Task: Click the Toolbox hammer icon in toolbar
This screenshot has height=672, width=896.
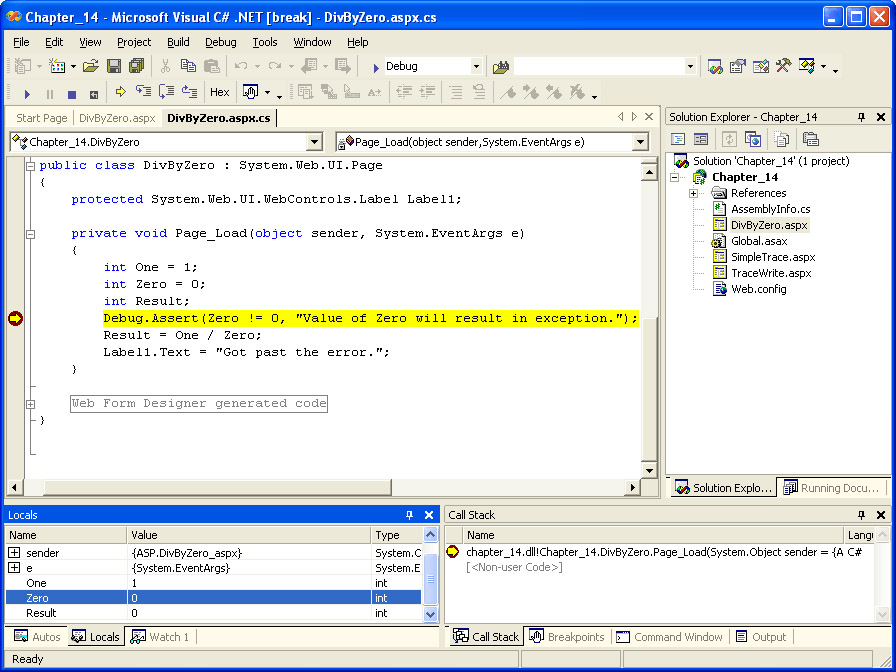Action: pos(783,66)
